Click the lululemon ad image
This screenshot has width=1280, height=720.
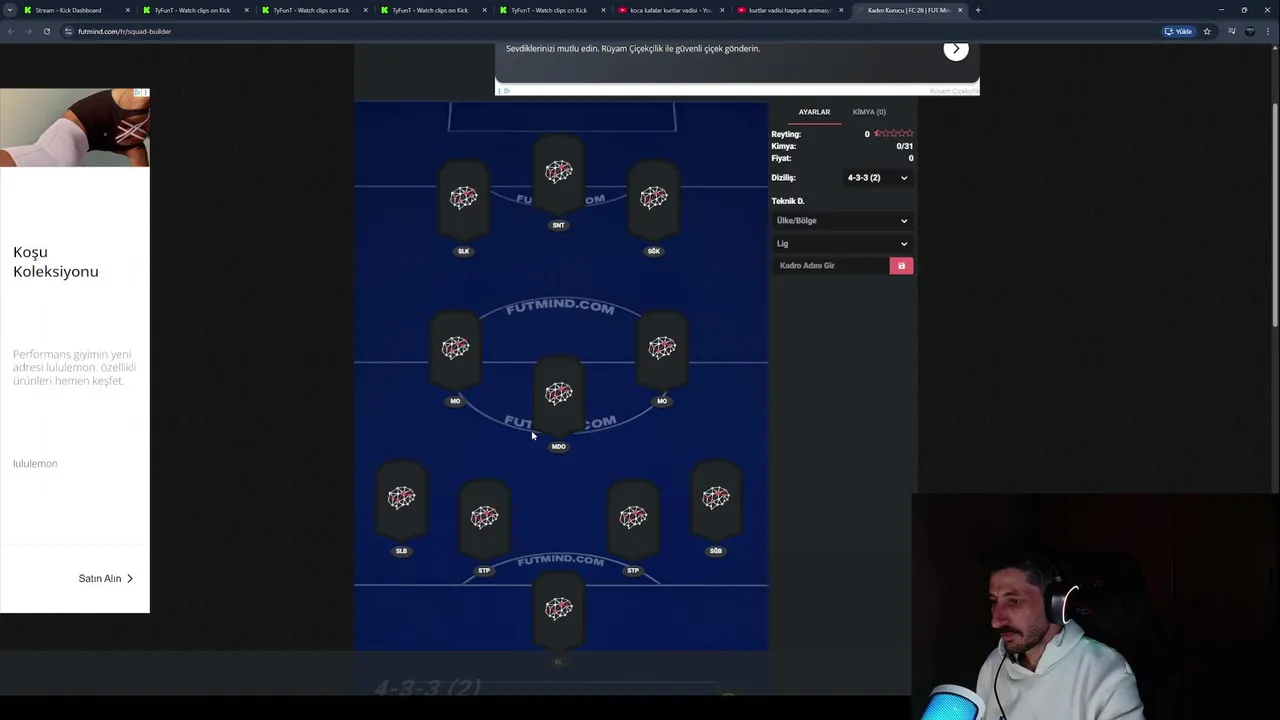pyautogui.click(x=75, y=127)
